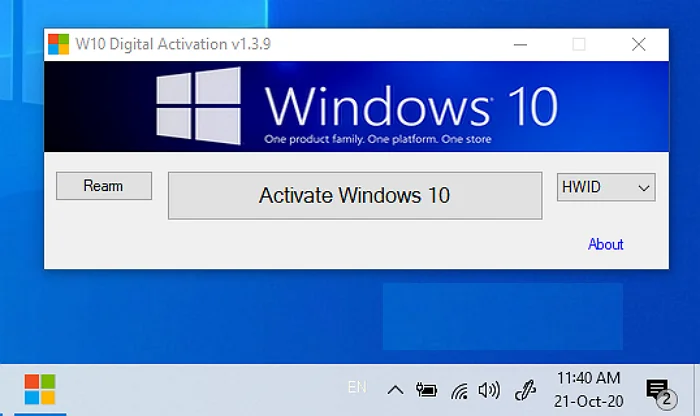
Task: Open the Action Center notifications icon
Action: click(x=657, y=390)
